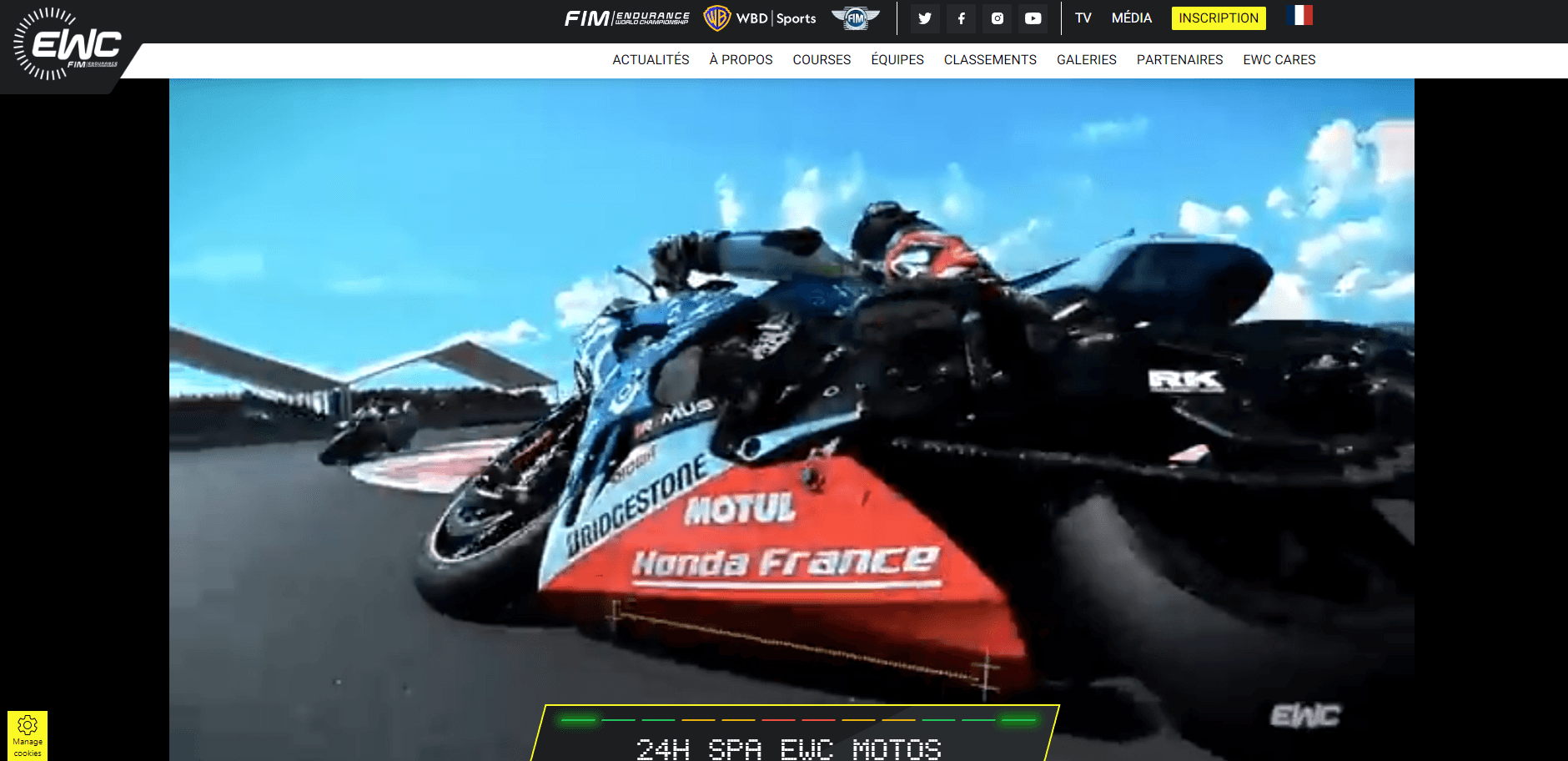Open the ACTUALITÉS menu

click(651, 60)
